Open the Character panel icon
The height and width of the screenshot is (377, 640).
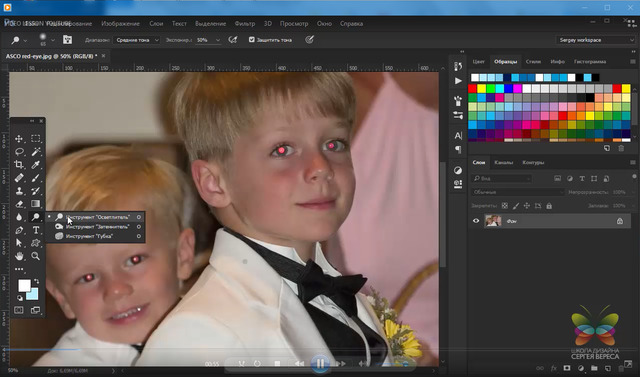tap(458, 135)
